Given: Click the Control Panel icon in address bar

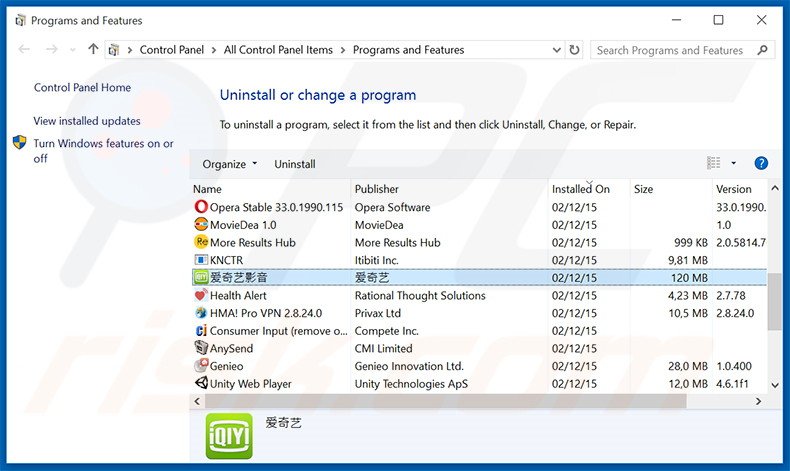Looking at the screenshot, I should point(114,50).
